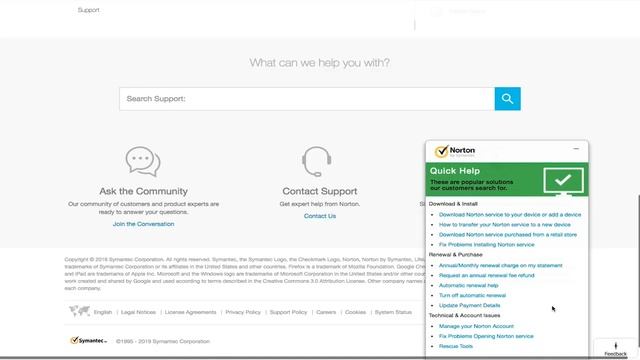The height and width of the screenshot is (360, 640).
Task: Open Request an annual renewal fee refund
Action: 487,276
